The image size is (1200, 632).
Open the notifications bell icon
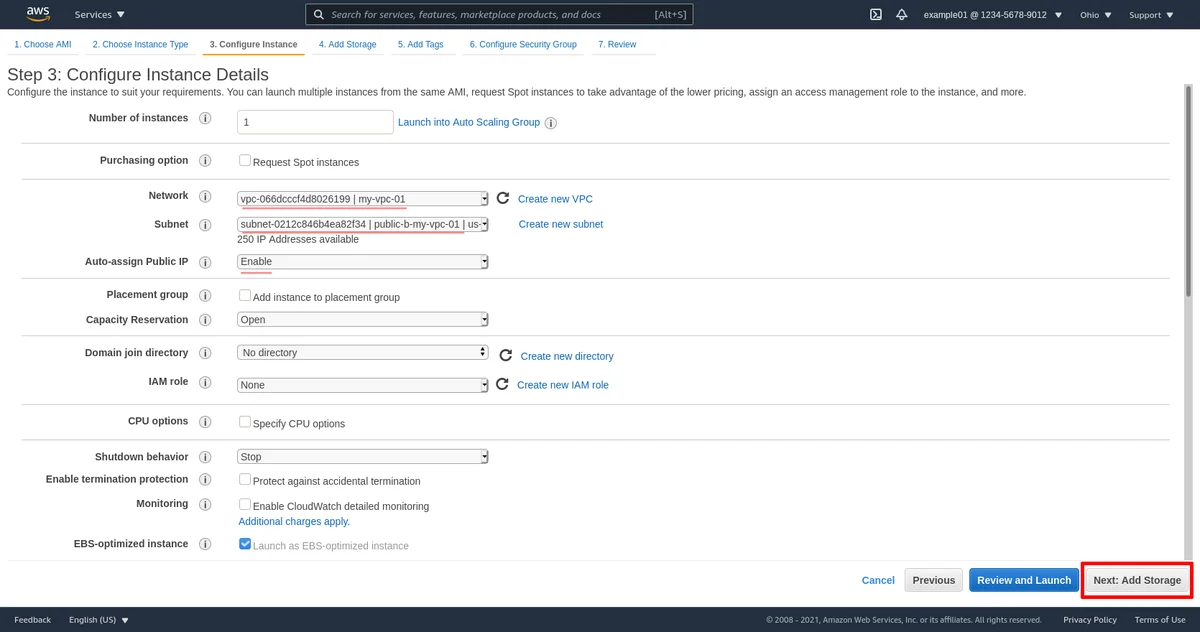click(902, 15)
